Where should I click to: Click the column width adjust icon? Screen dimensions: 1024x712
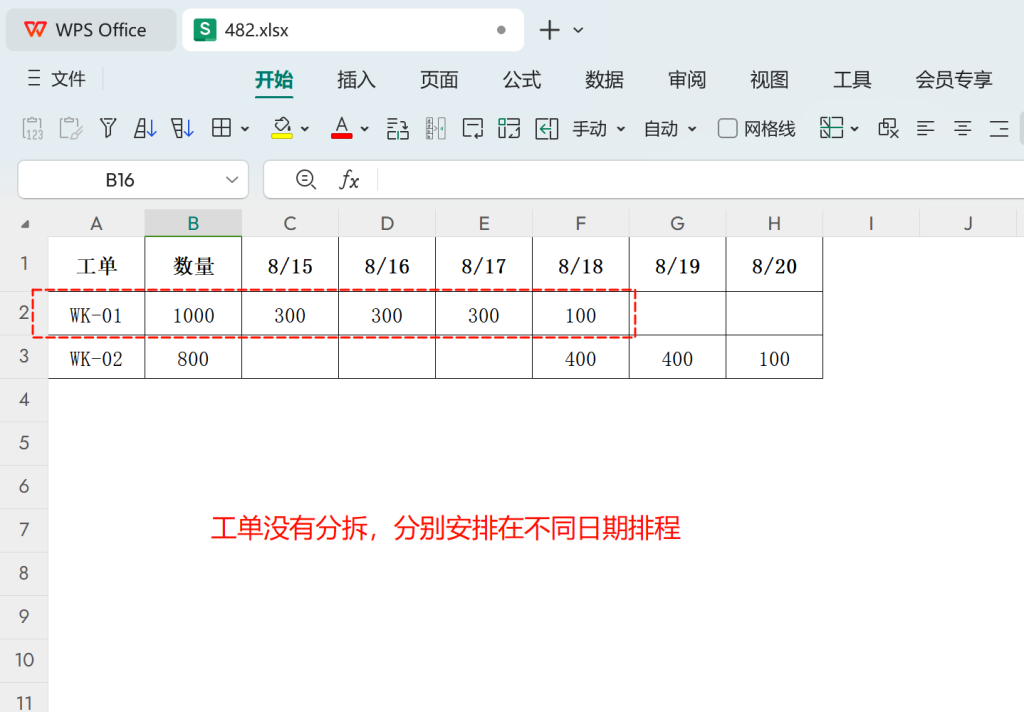(435, 129)
